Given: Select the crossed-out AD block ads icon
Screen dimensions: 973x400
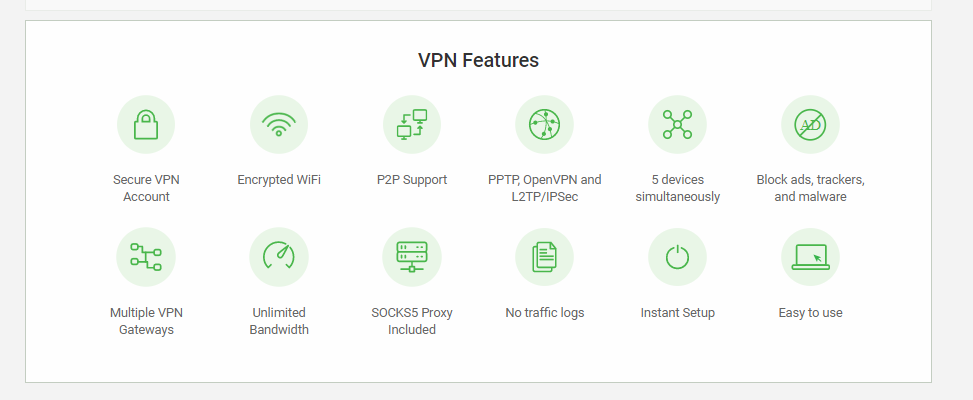Looking at the screenshot, I should (x=810, y=125).
